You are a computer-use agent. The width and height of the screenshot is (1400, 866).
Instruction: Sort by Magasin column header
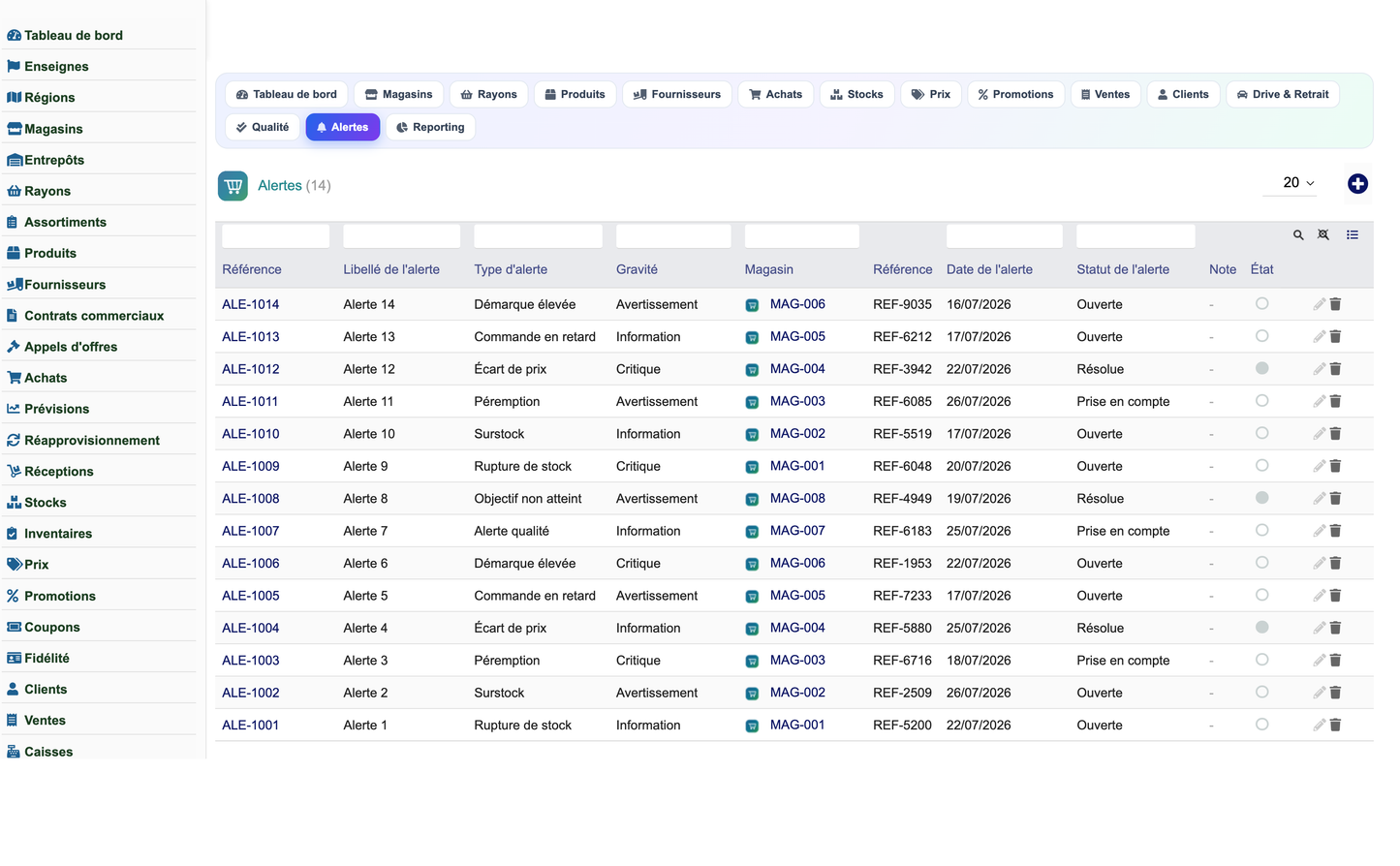pyautogui.click(x=769, y=269)
